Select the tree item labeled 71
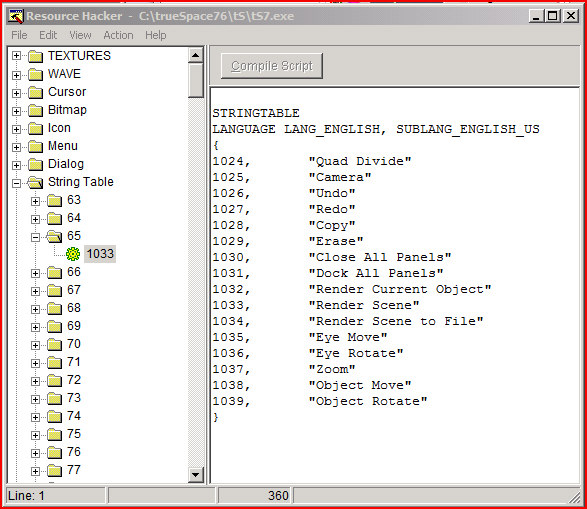 [x=74, y=362]
